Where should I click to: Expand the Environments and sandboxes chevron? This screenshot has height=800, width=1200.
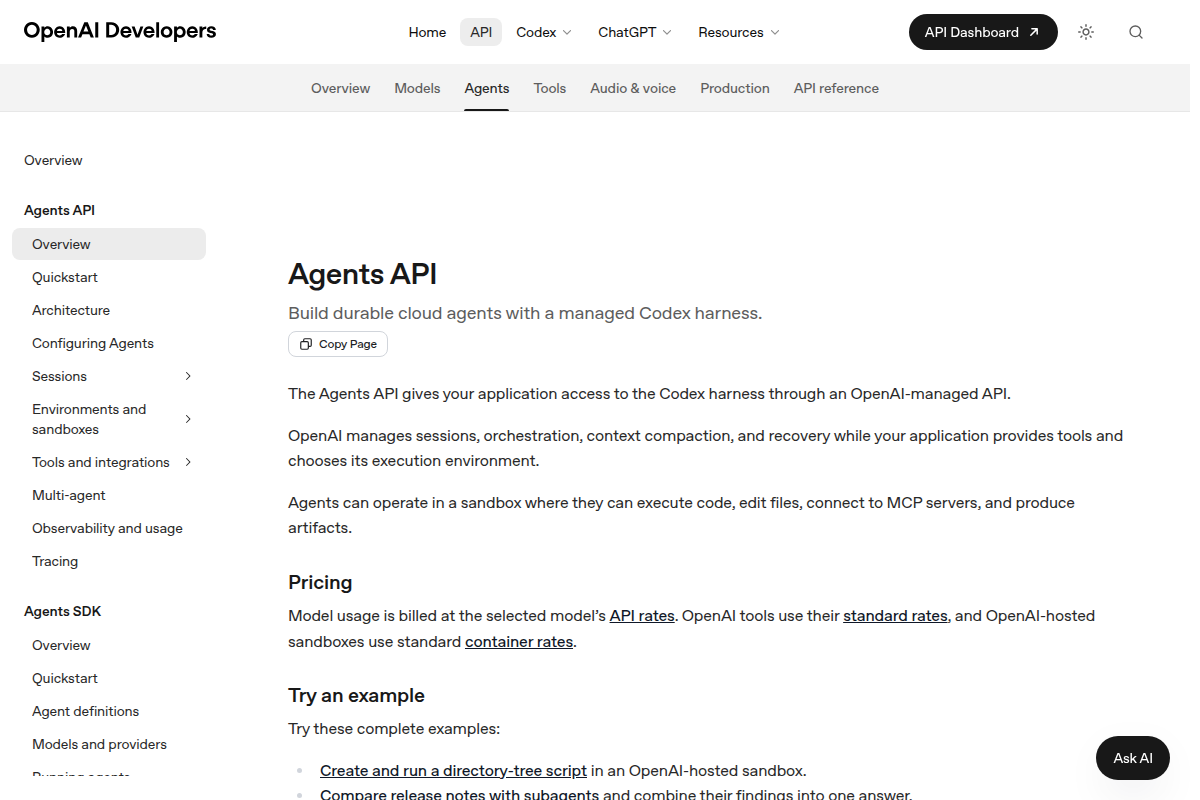click(188, 419)
